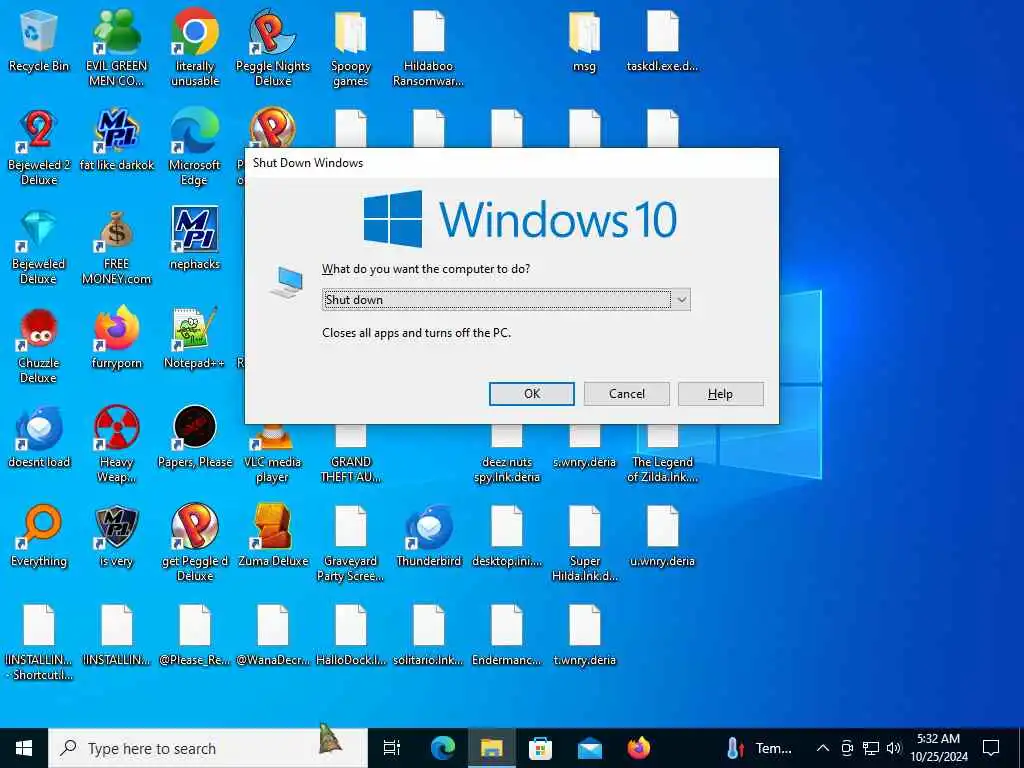Screen dimensions: 1024x768
Task: Click the taskbar search box
Action: point(208,748)
